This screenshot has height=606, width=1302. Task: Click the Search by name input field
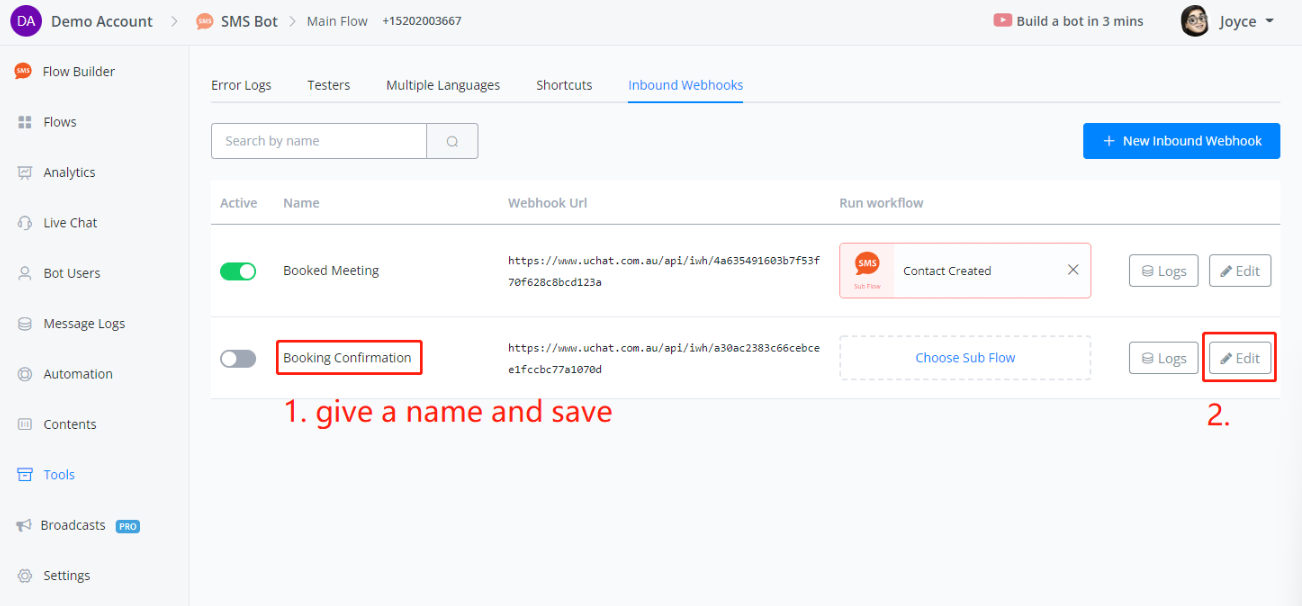tap(318, 141)
